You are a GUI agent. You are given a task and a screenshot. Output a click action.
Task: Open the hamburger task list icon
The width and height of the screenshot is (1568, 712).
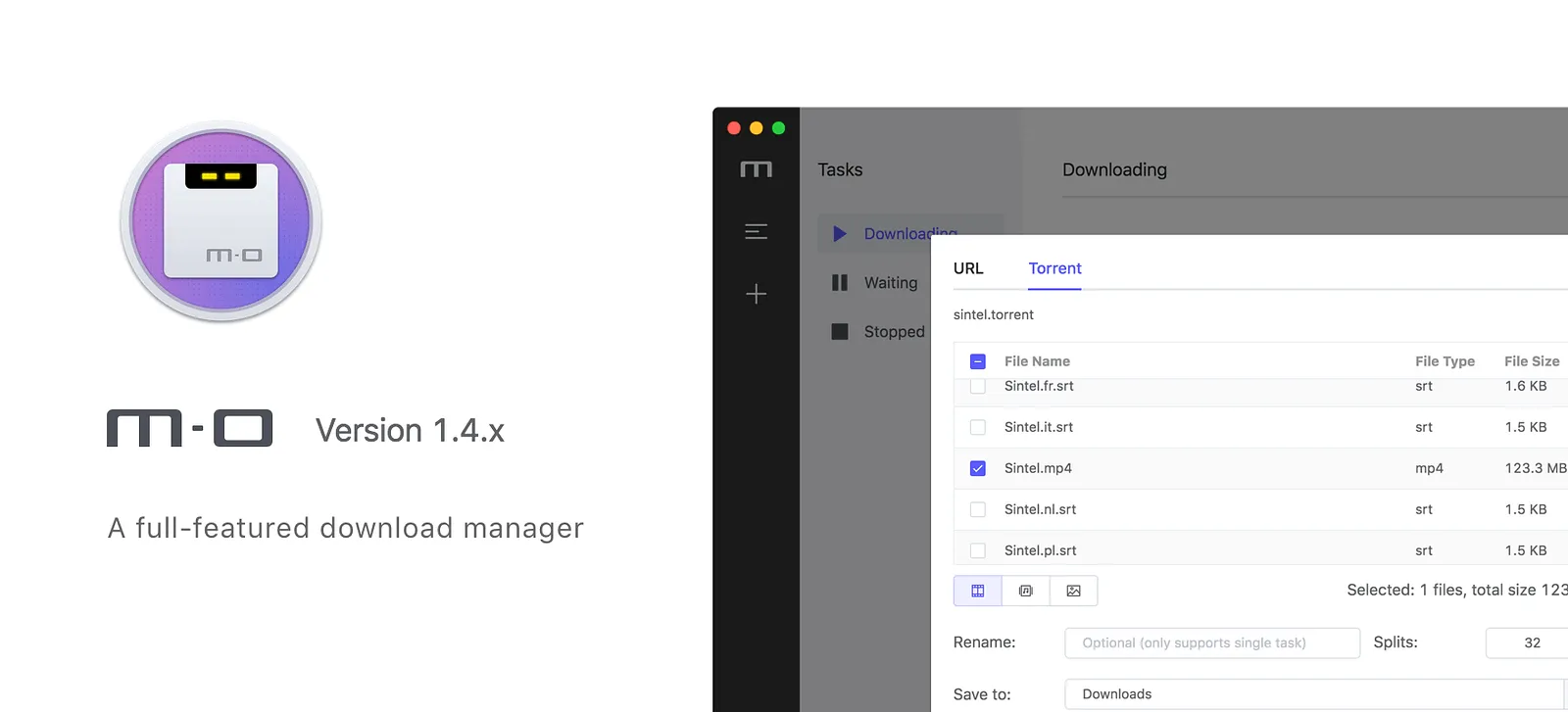tap(756, 232)
